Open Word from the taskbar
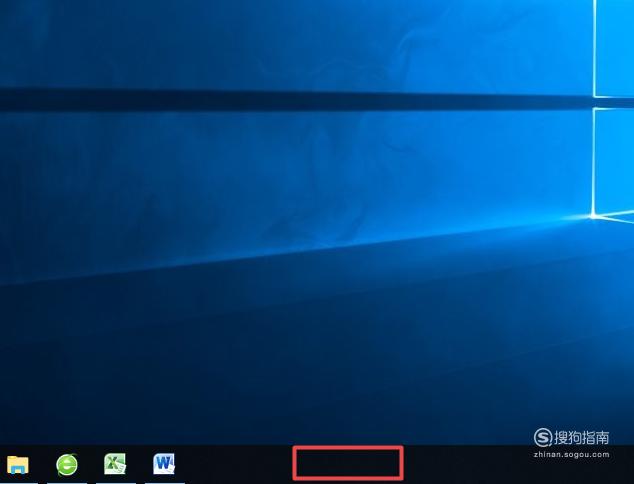 pos(164,464)
